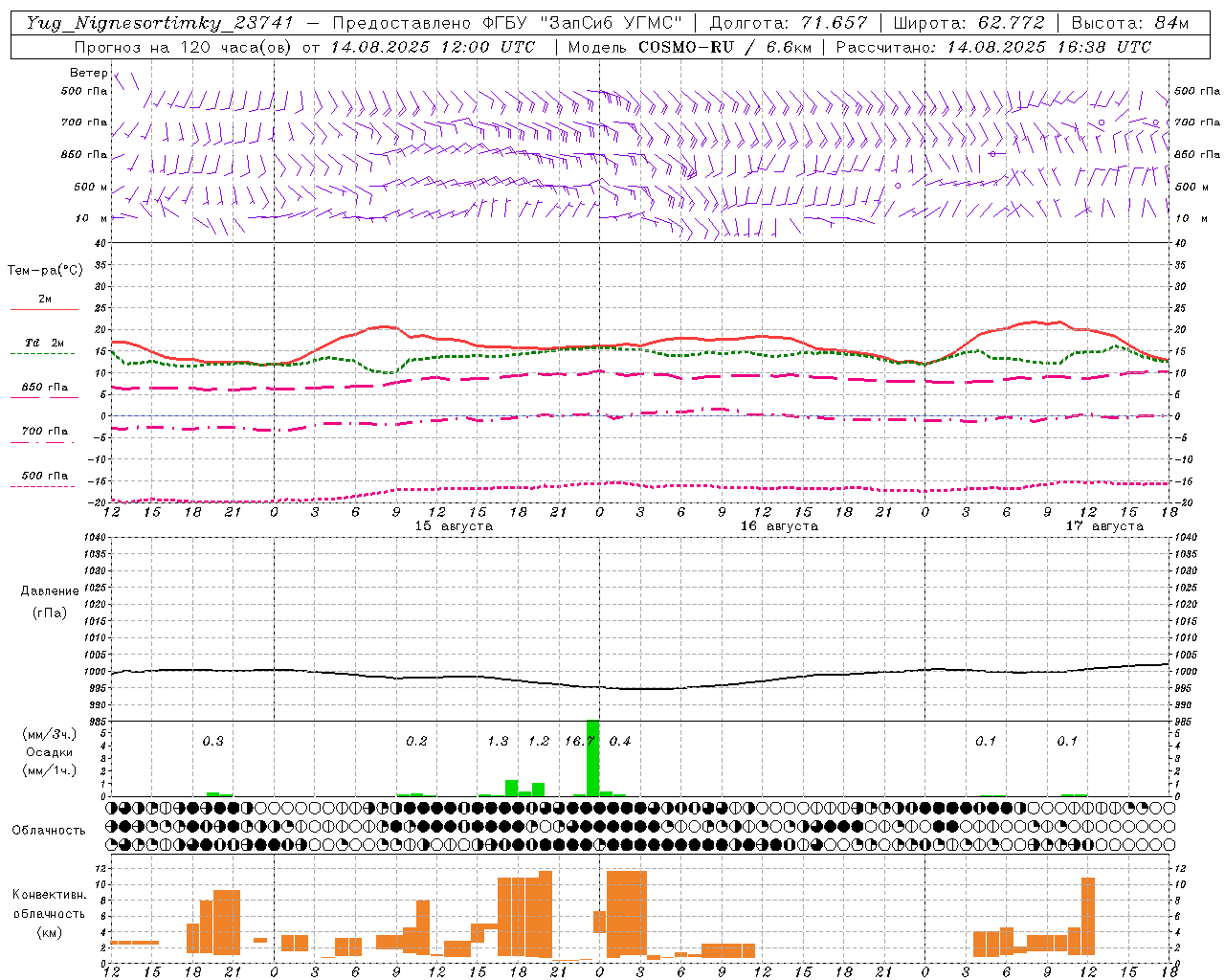
Task: Select the 'Долгота: 71.657' header value
Action: tap(789, 23)
